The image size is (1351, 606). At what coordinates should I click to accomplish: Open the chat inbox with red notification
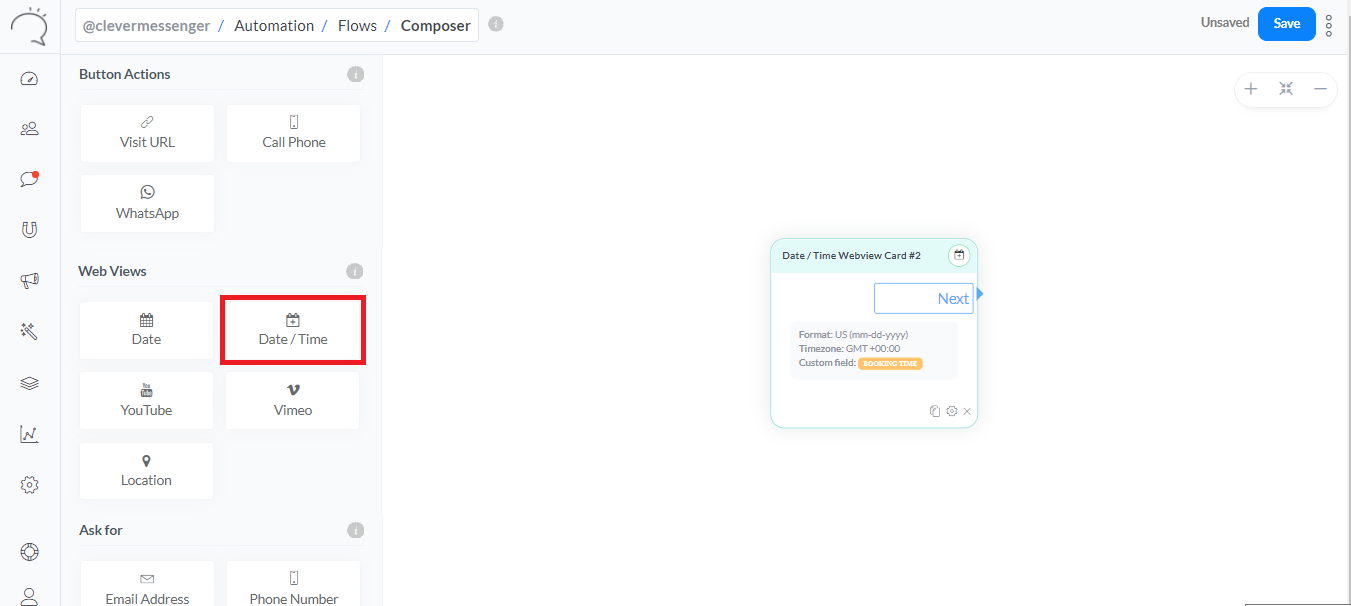tap(29, 179)
